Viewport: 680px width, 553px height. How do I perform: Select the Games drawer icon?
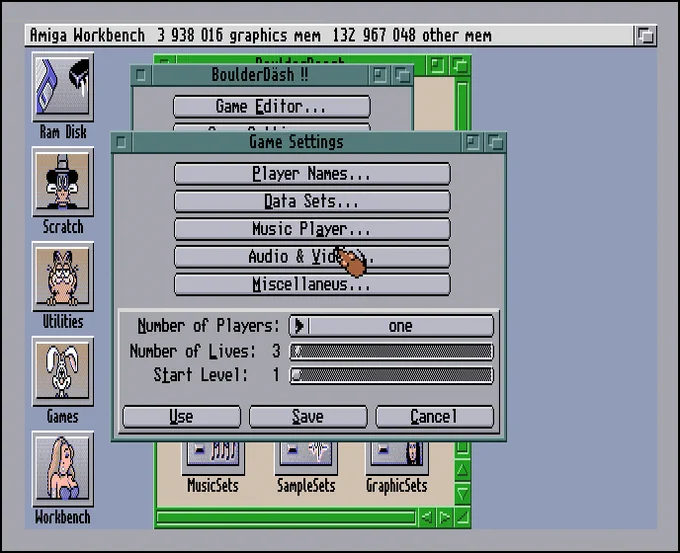[x=63, y=371]
